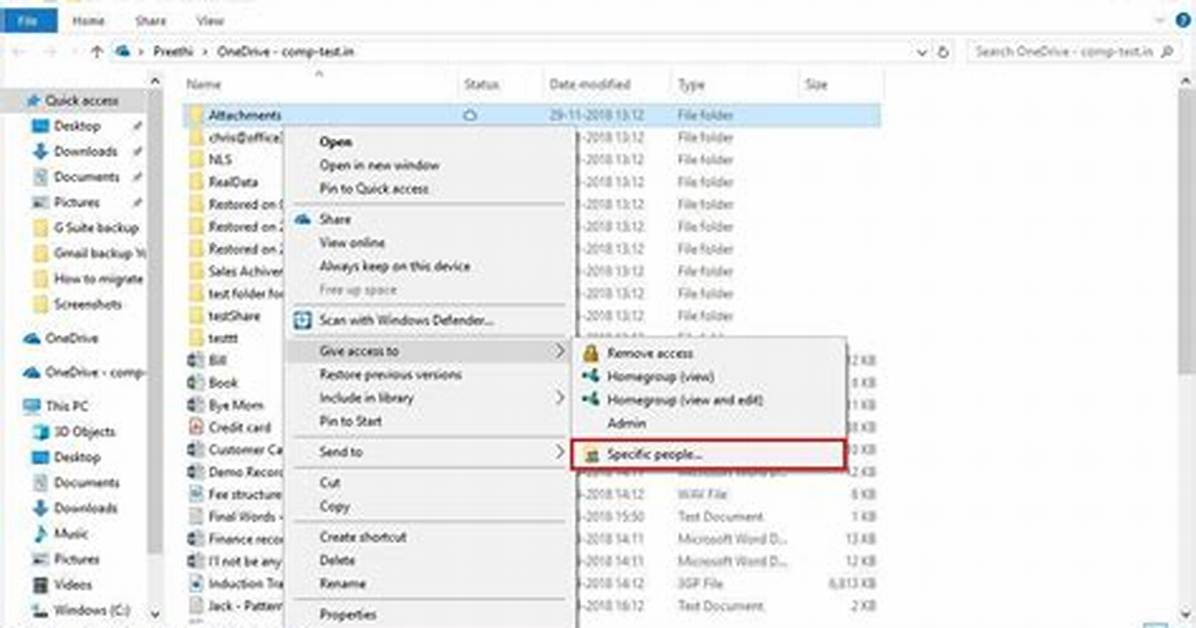Click the Search OneDrive input field
The width and height of the screenshot is (1196, 628).
1074,51
